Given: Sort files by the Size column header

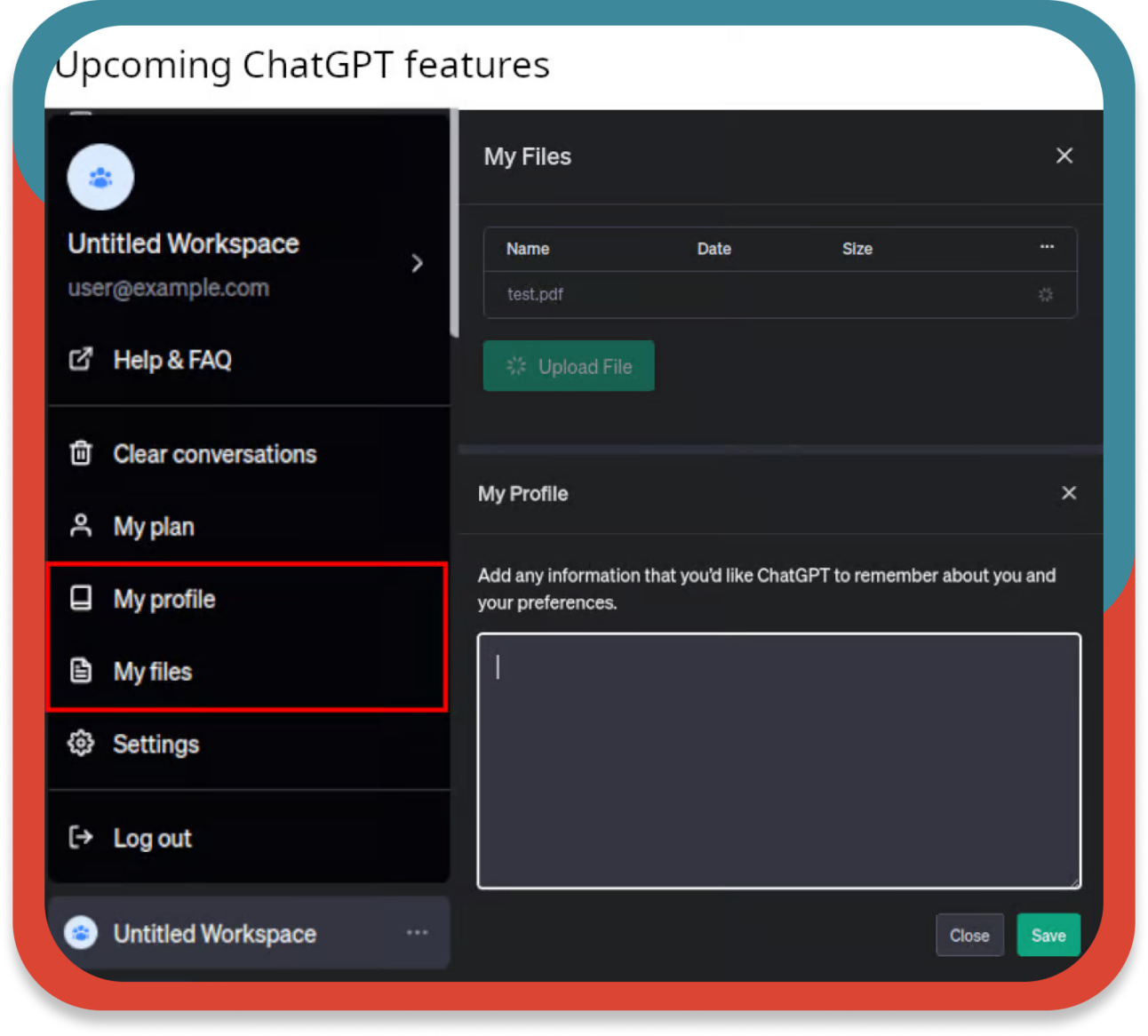Looking at the screenshot, I should [x=857, y=250].
